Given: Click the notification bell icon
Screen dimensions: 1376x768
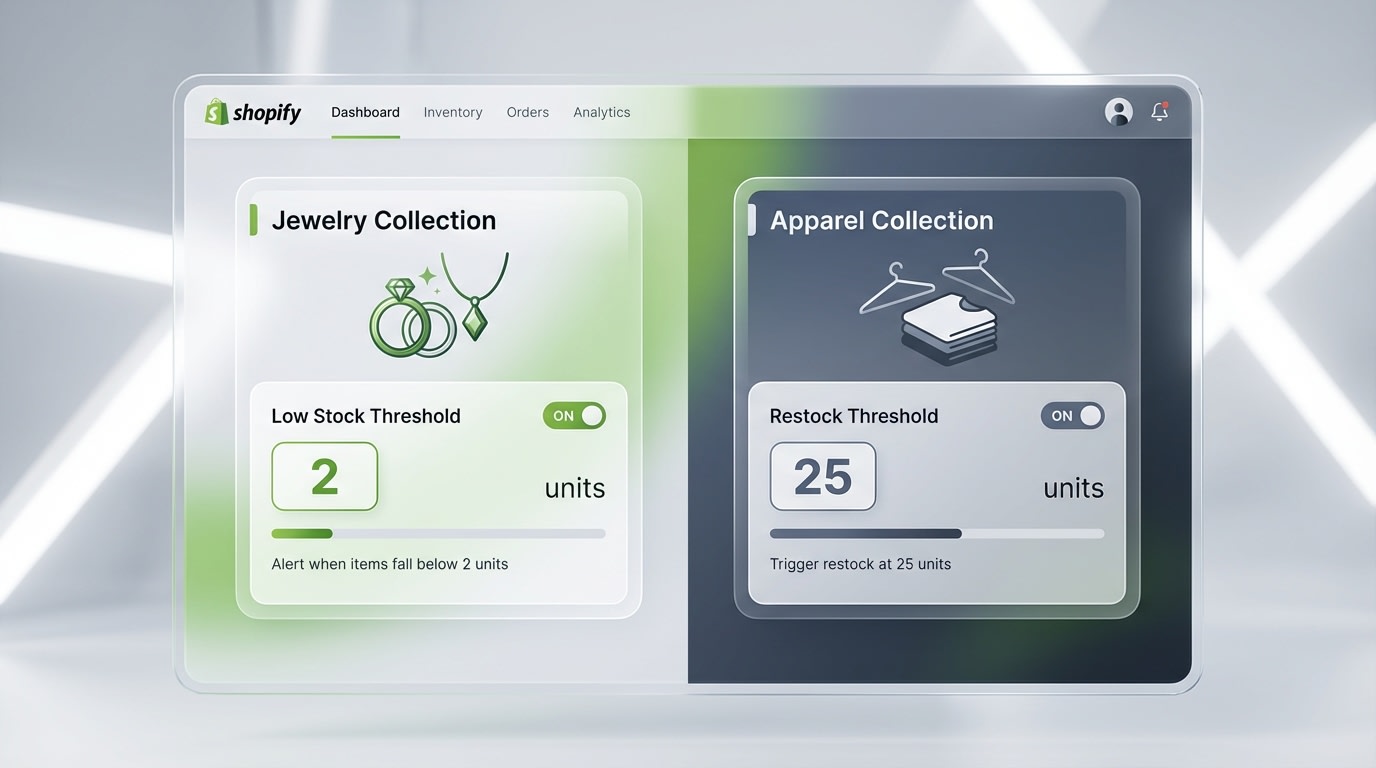Looking at the screenshot, I should (x=1158, y=112).
